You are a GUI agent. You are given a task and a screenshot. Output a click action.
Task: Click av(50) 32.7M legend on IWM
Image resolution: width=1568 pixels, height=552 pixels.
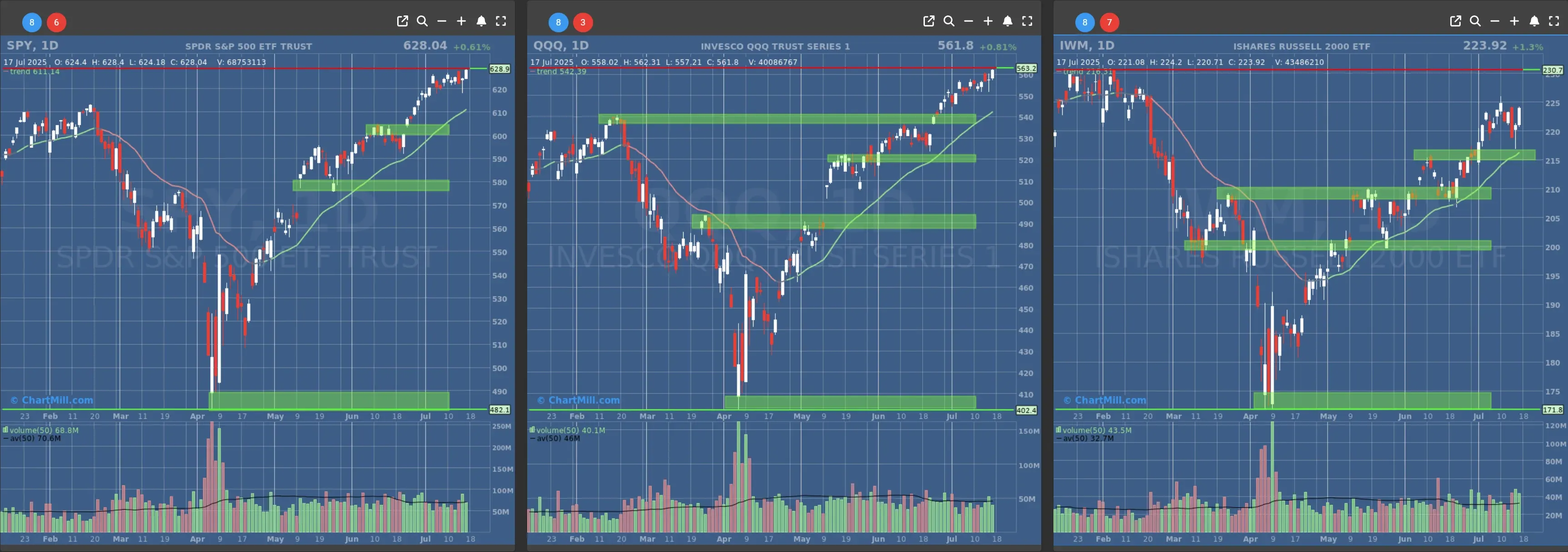click(x=1085, y=438)
